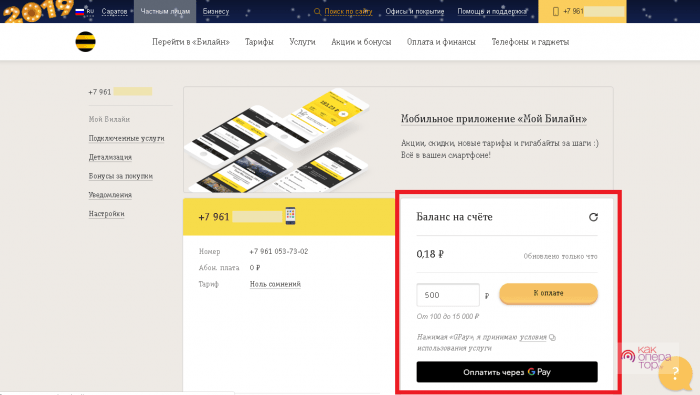Click the balance value 0,18 ₽
The height and width of the screenshot is (395, 700).
(430, 254)
